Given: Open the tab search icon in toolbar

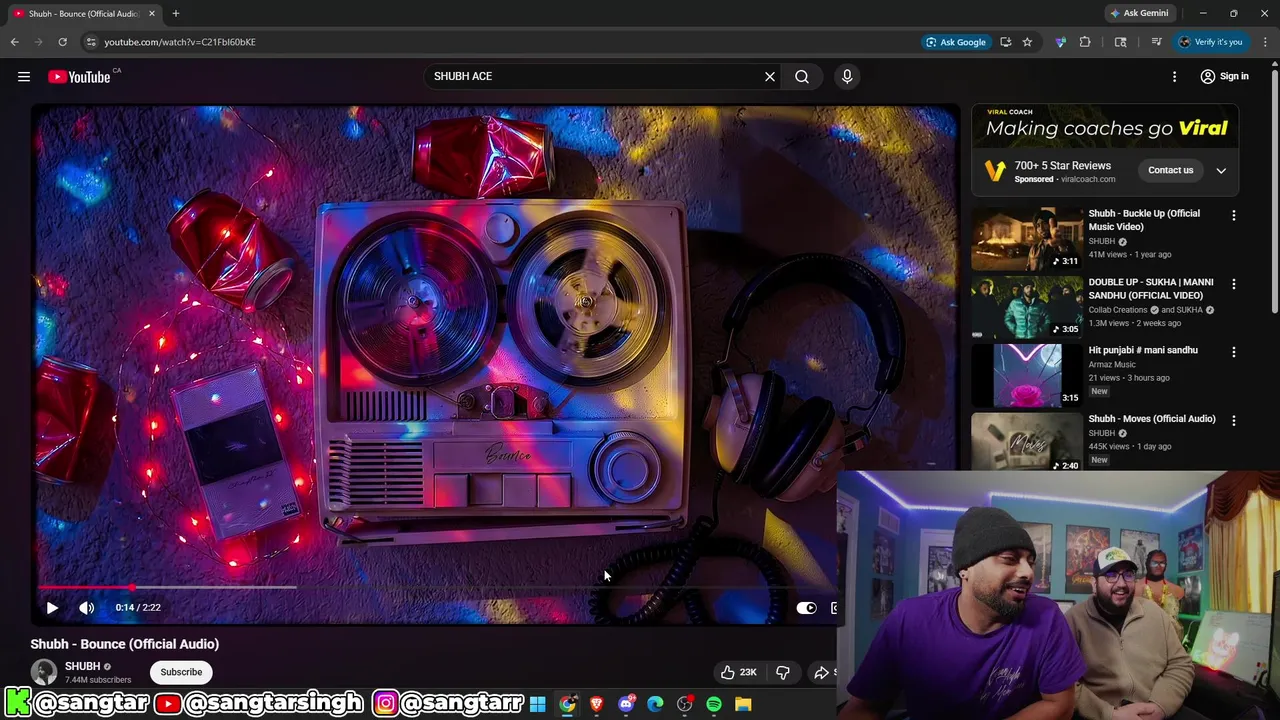Looking at the screenshot, I should [x=1120, y=42].
